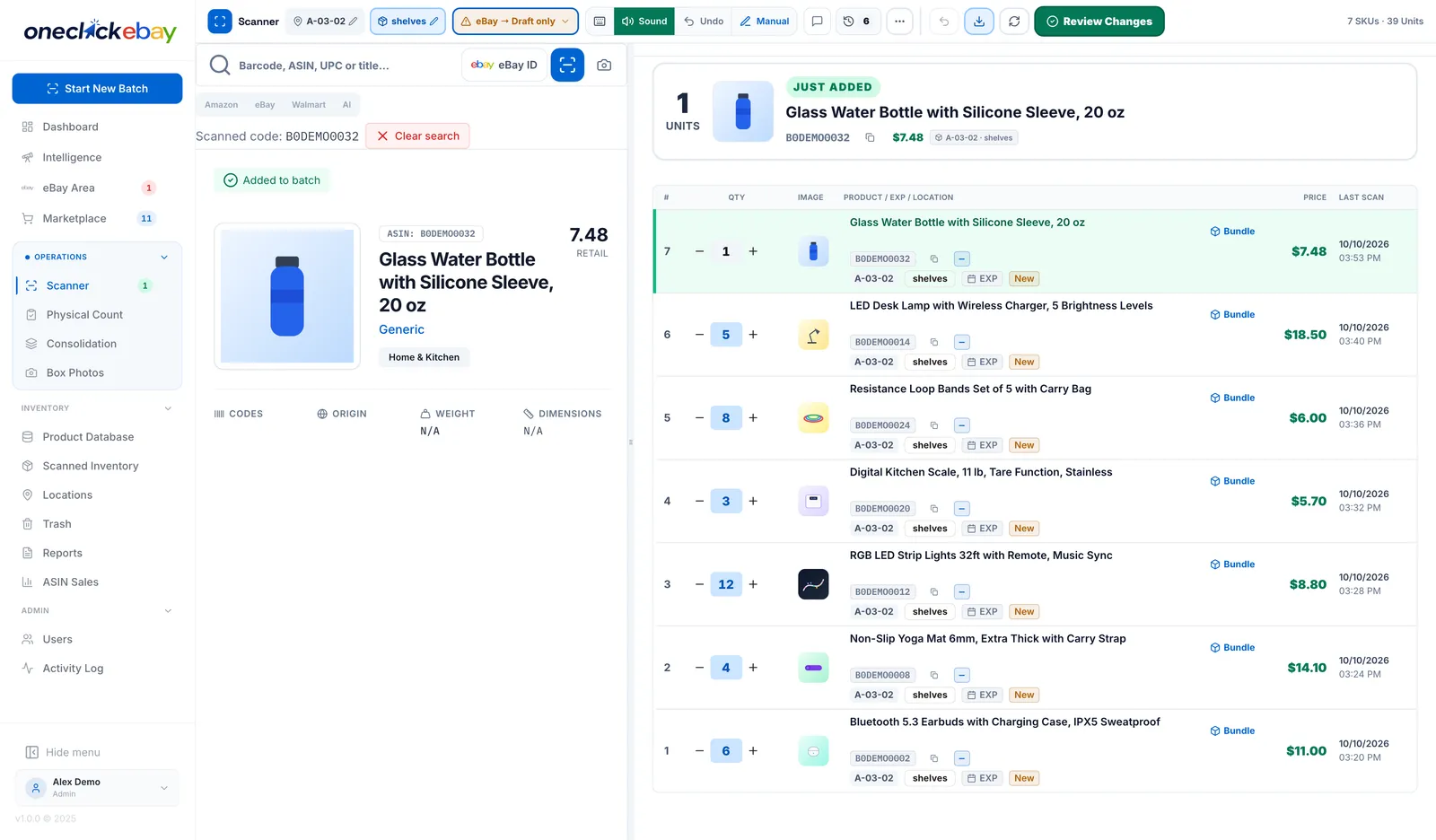The image size is (1436, 840).
Task: Click Clear search
Action: coord(417,136)
